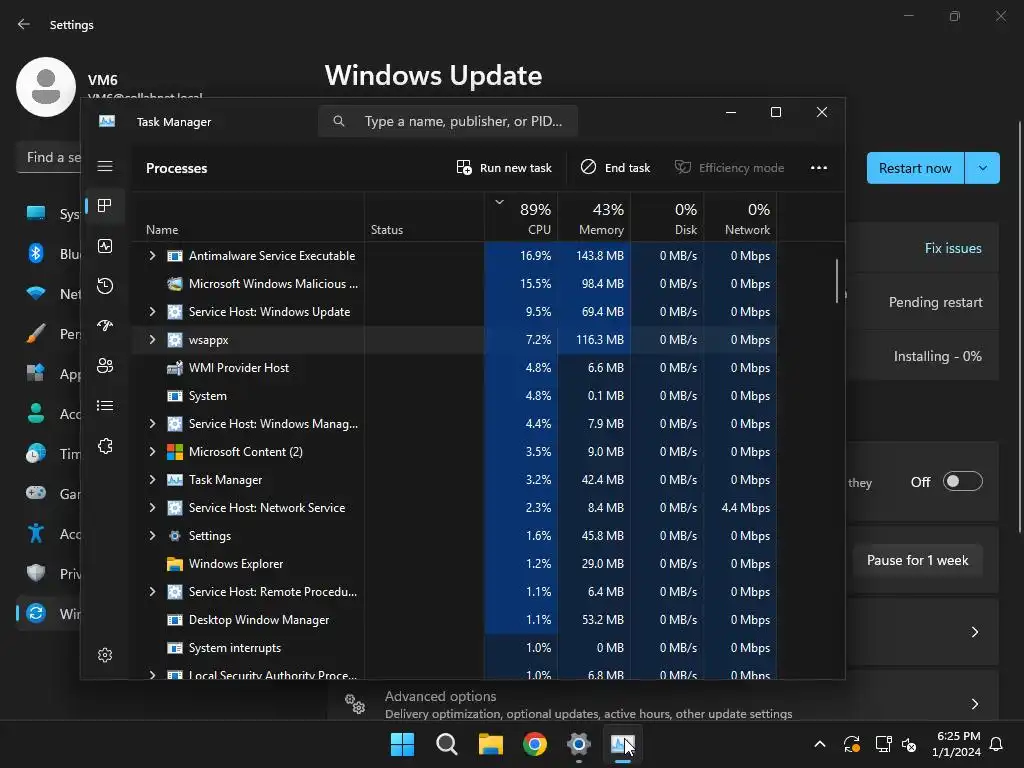Screen dimensions: 1024x768
Task: Go back with Settings back arrow
Action: pos(24,24)
